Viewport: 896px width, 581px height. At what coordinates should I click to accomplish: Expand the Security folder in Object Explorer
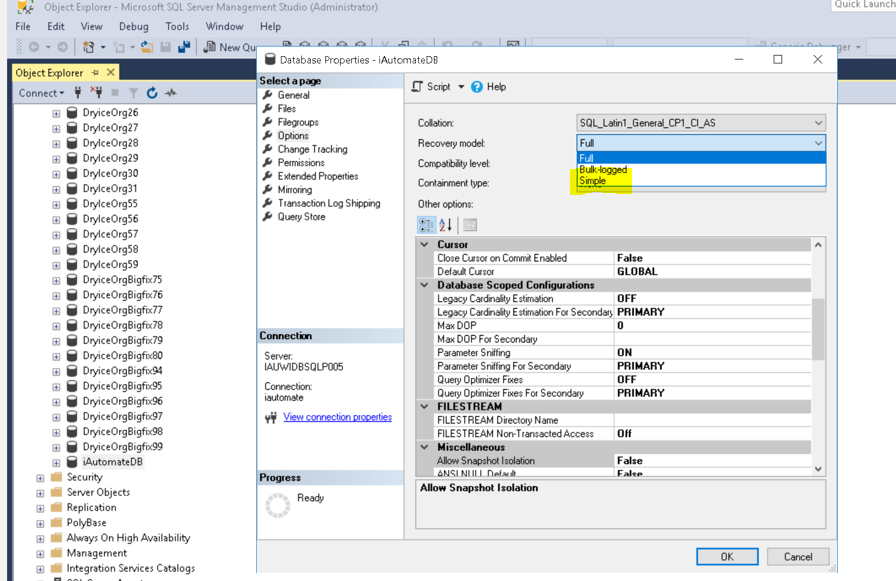tap(41, 478)
